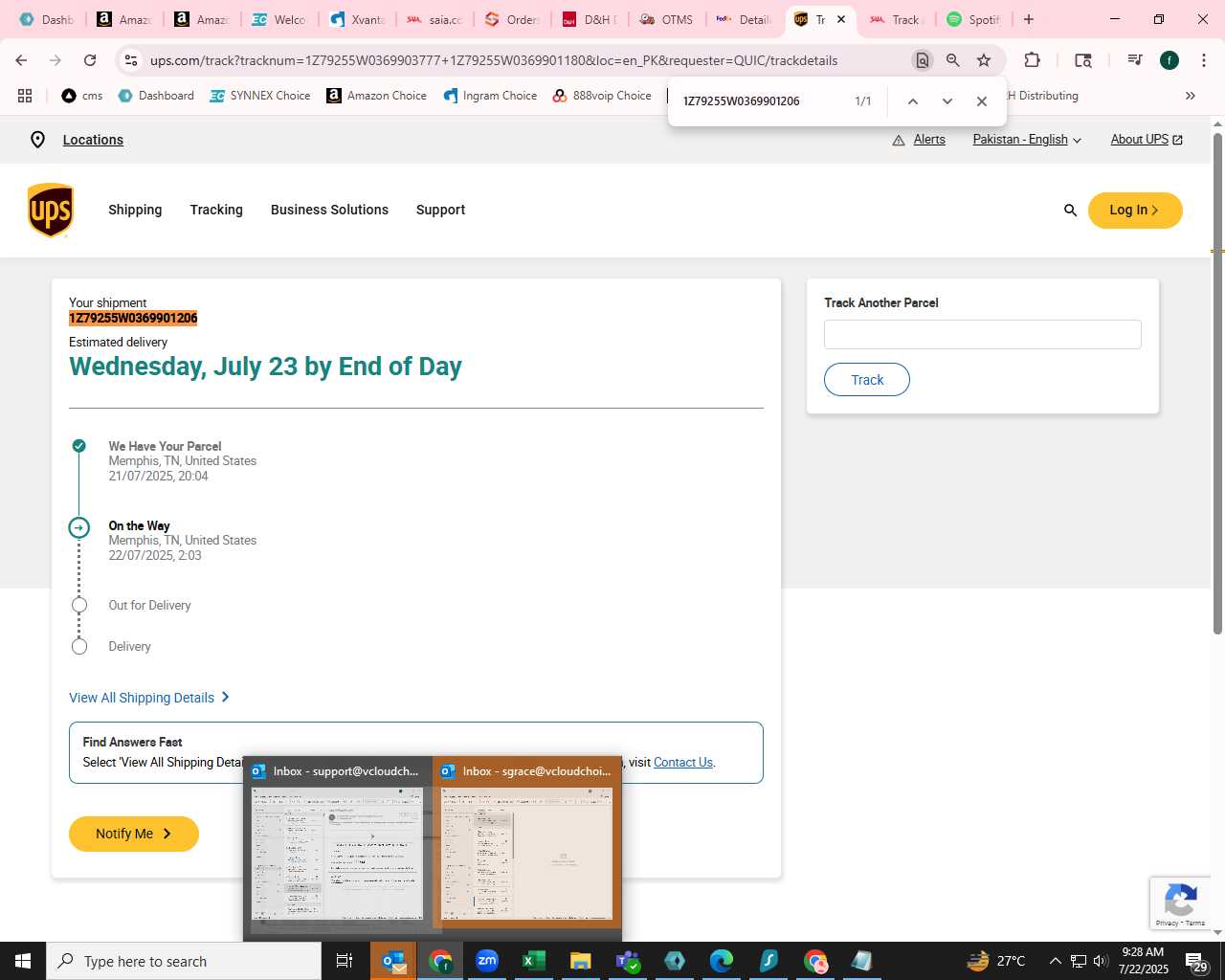Open the Contact Us link
1225x980 pixels.
tap(683, 763)
